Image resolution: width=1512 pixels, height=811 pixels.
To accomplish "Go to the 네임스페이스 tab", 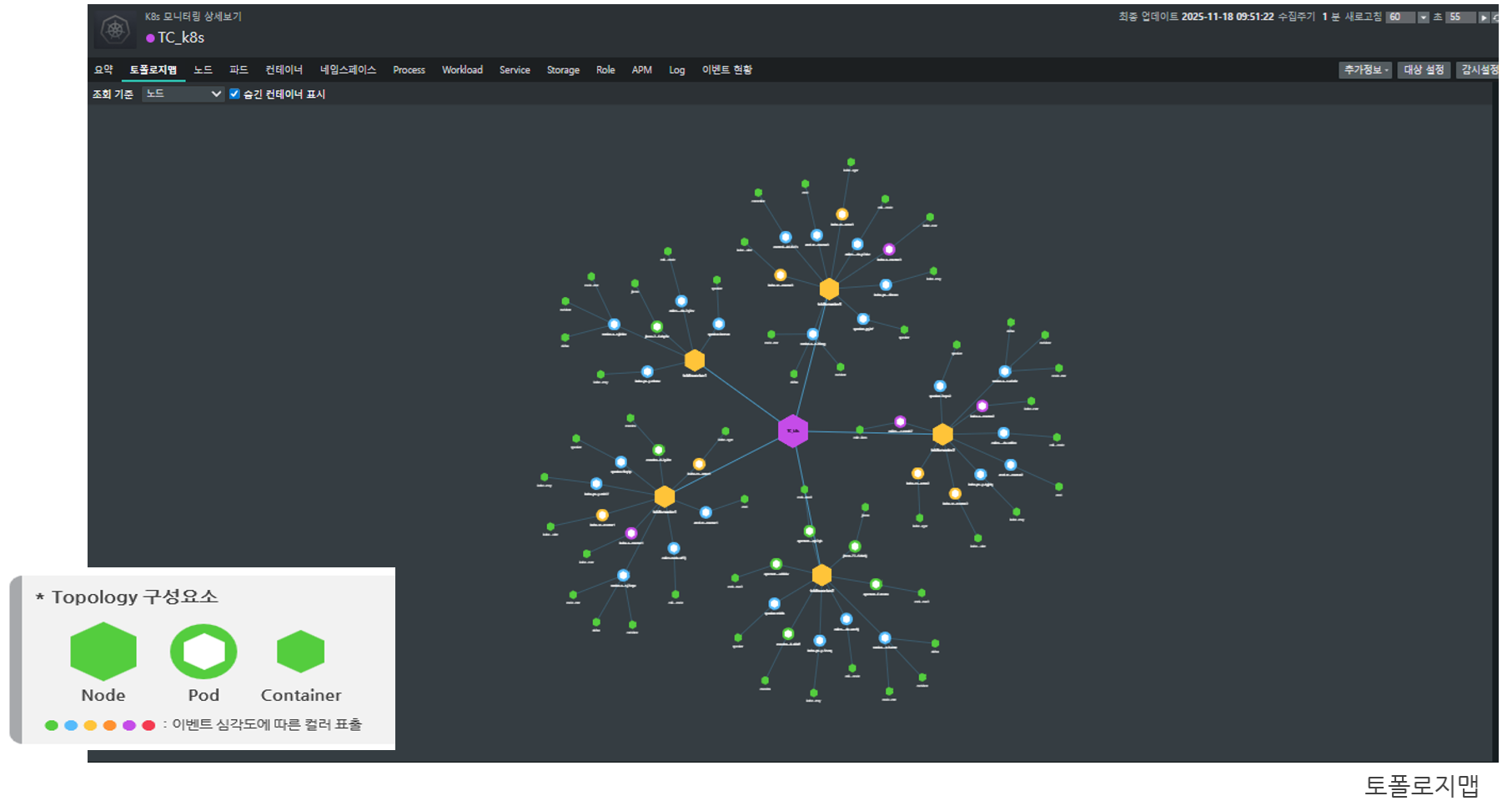I will 348,70.
